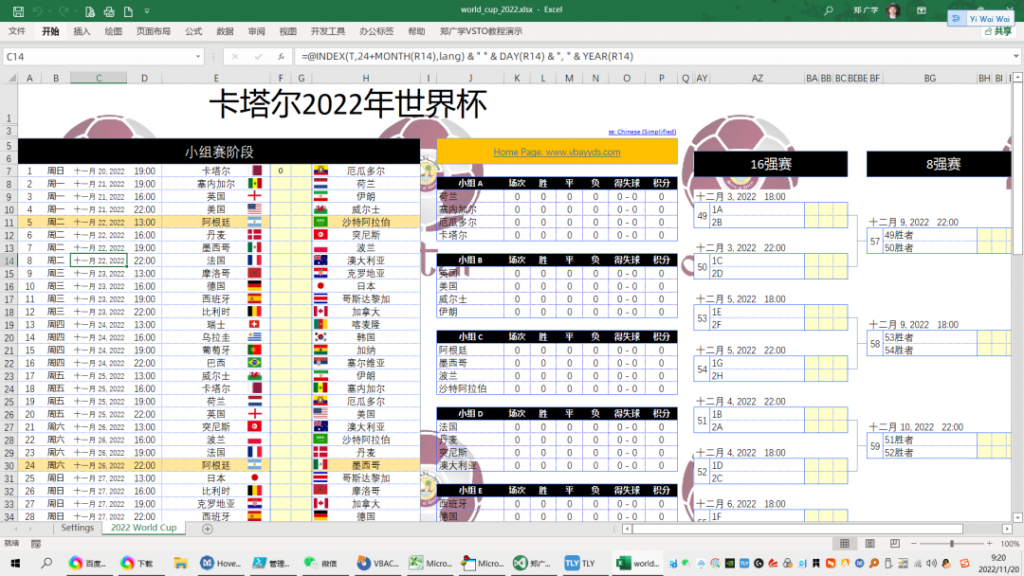Screen dimensions: 1024x576
Task: Open the Insert Function (fx) dialog
Action: tap(281, 57)
